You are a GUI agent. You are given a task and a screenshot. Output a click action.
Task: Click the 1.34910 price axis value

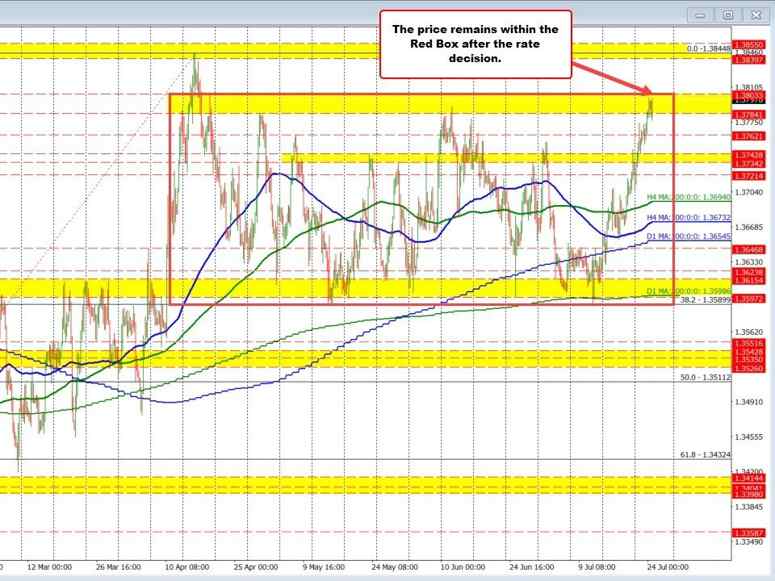pyautogui.click(x=749, y=402)
